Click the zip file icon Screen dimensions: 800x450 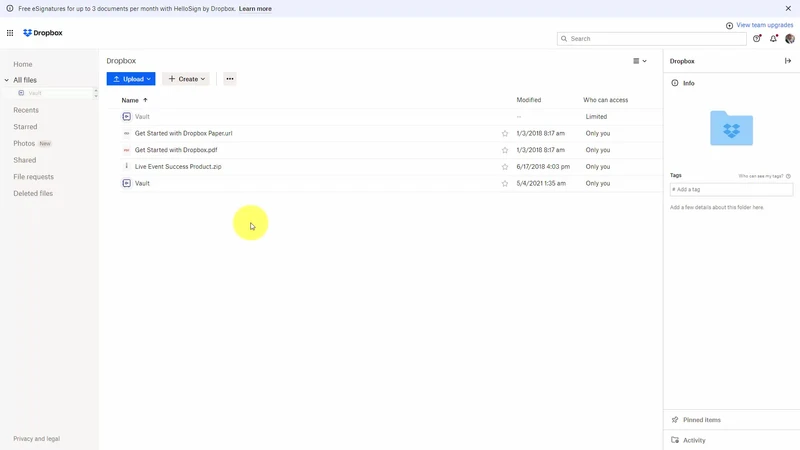[x=127, y=166]
